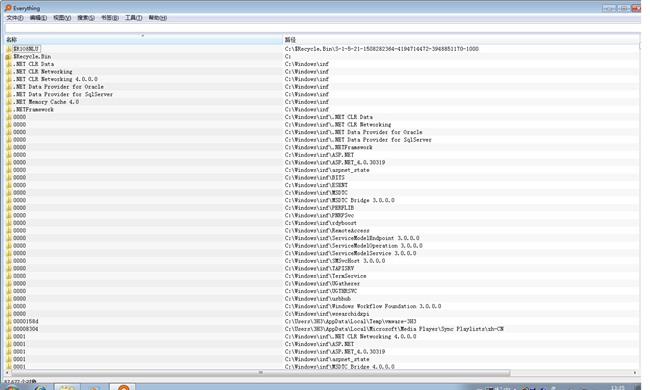Screen dimensions: 650x390
Task: Select the .NET Data Provider for Oracle name
Action: point(58,87)
